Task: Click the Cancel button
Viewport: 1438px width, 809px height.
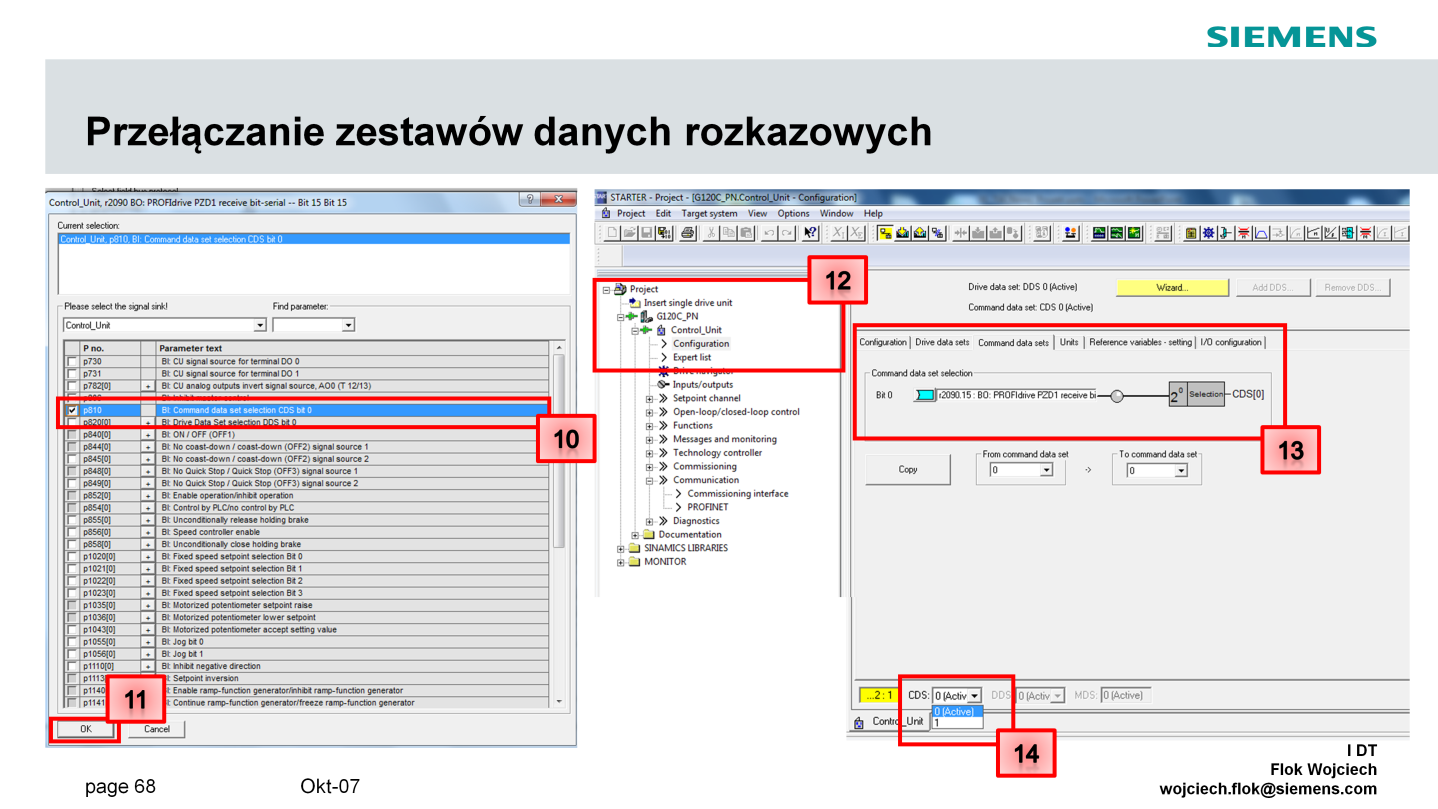Action: pyautogui.click(x=157, y=729)
